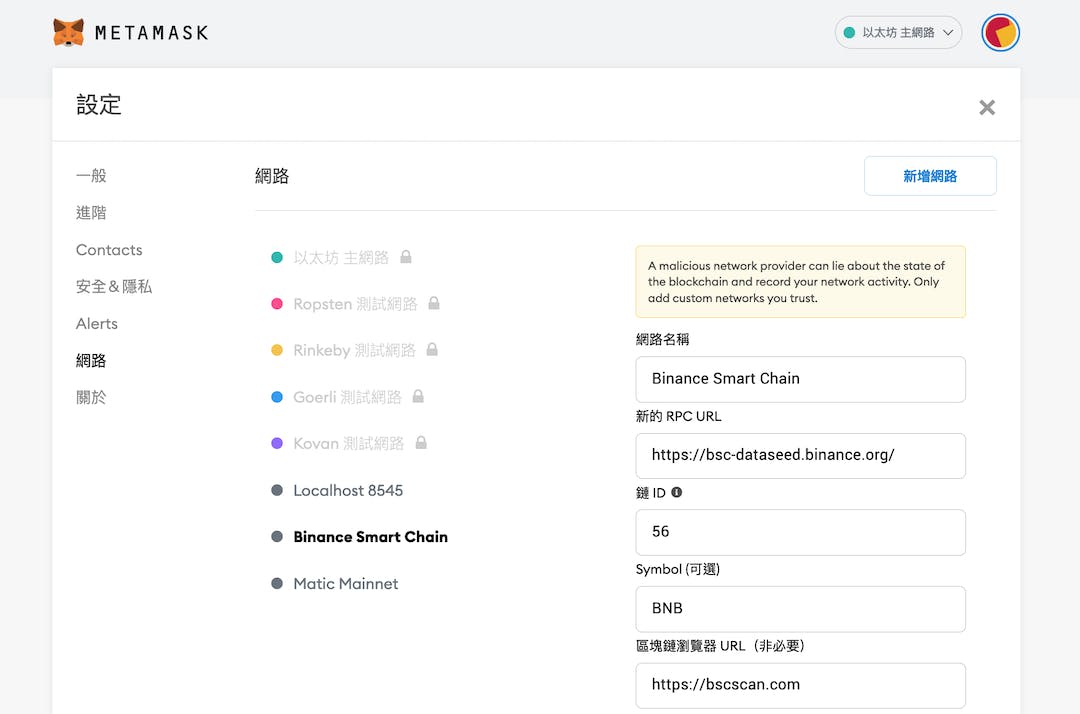Click the 網路名稱 input field

800,379
